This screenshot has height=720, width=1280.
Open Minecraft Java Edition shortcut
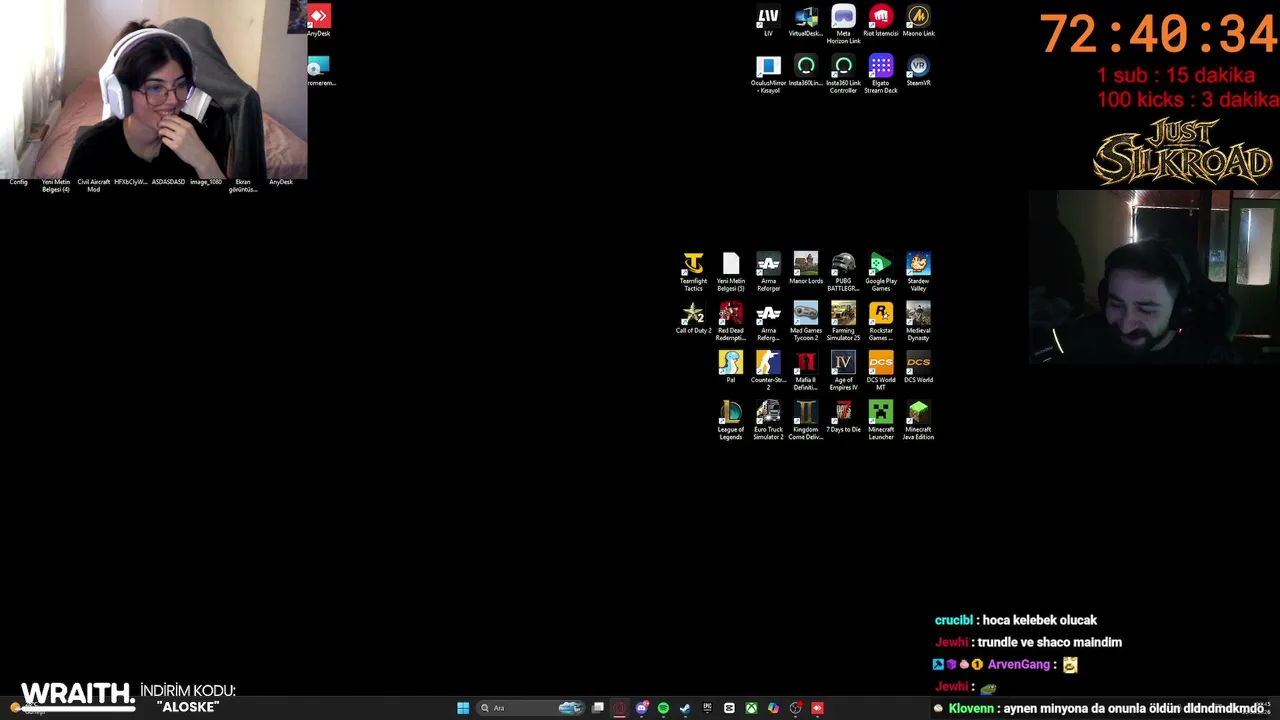point(918,421)
